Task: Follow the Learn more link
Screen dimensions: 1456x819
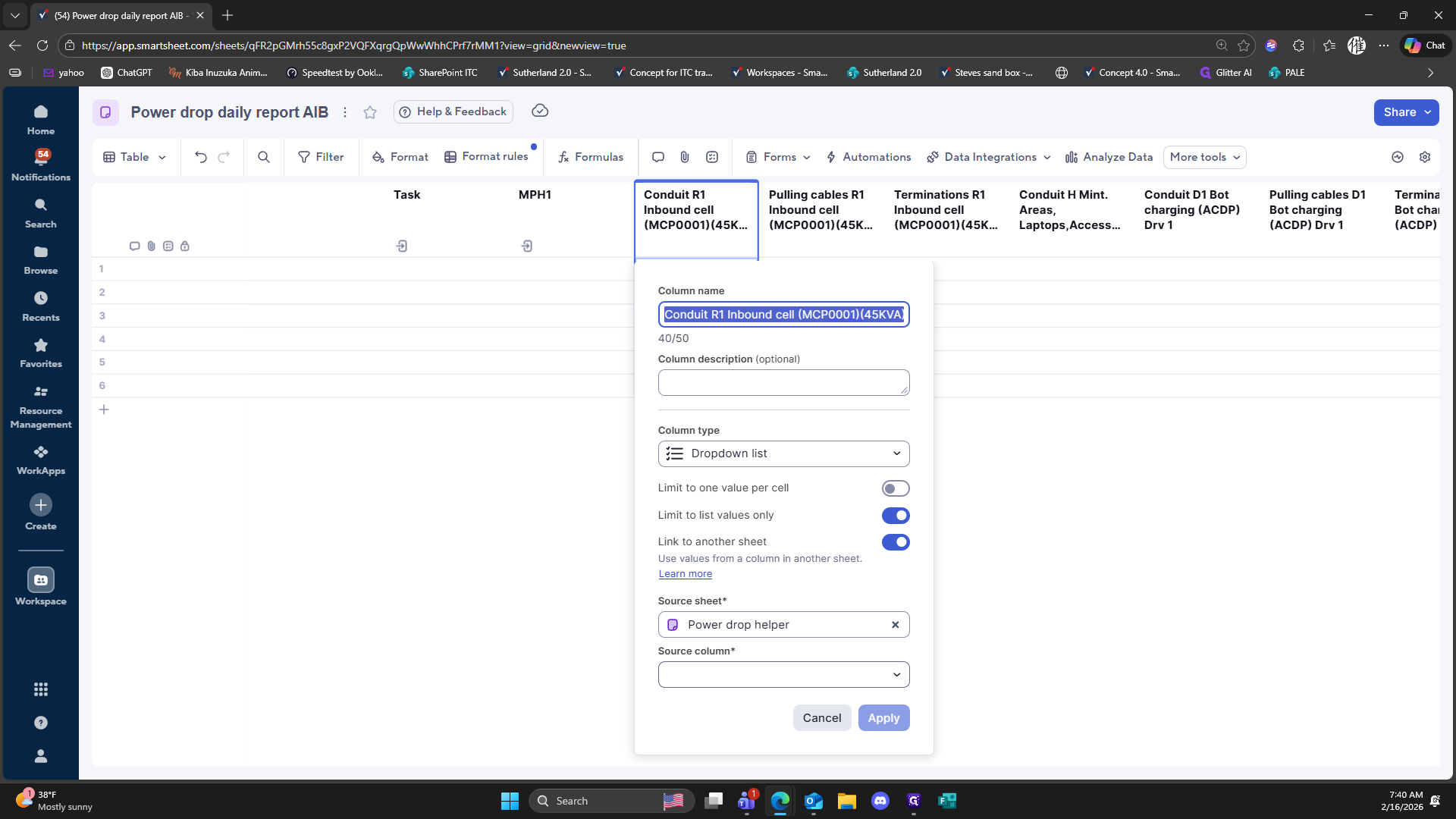Action: coord(685,574)
